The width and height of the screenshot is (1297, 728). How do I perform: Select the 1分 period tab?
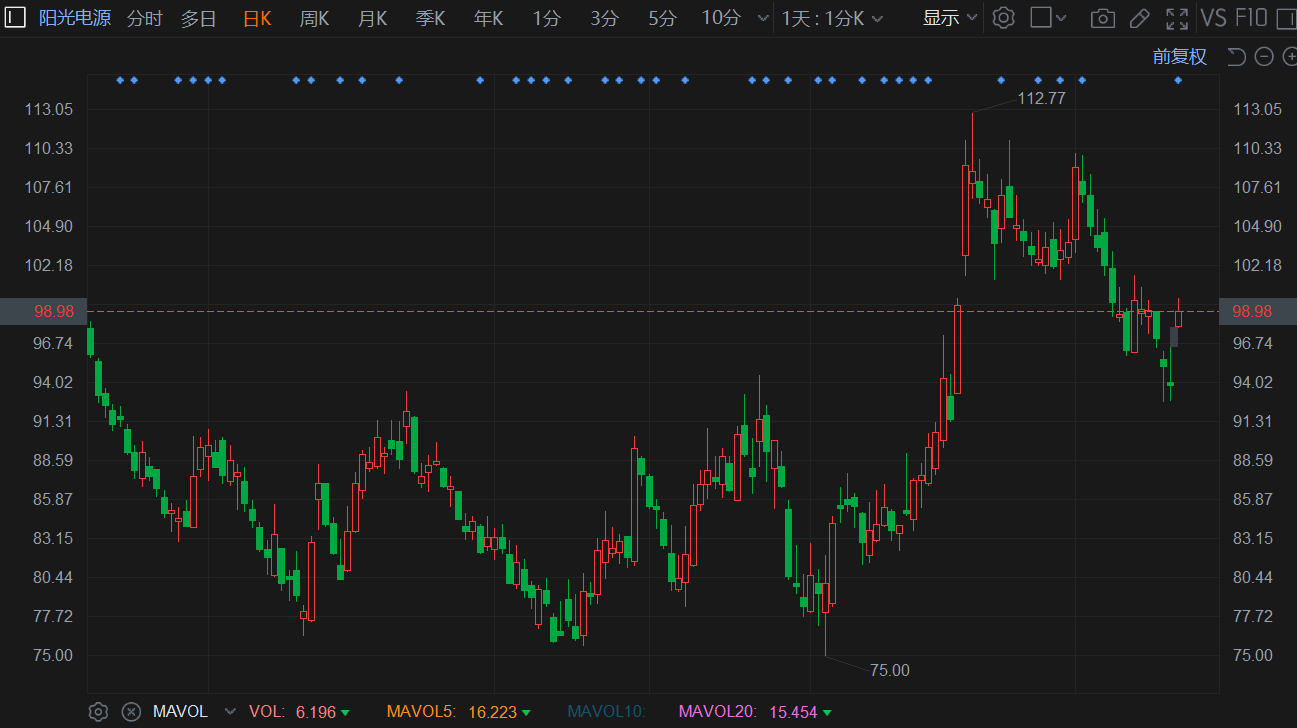click(546, 18)
